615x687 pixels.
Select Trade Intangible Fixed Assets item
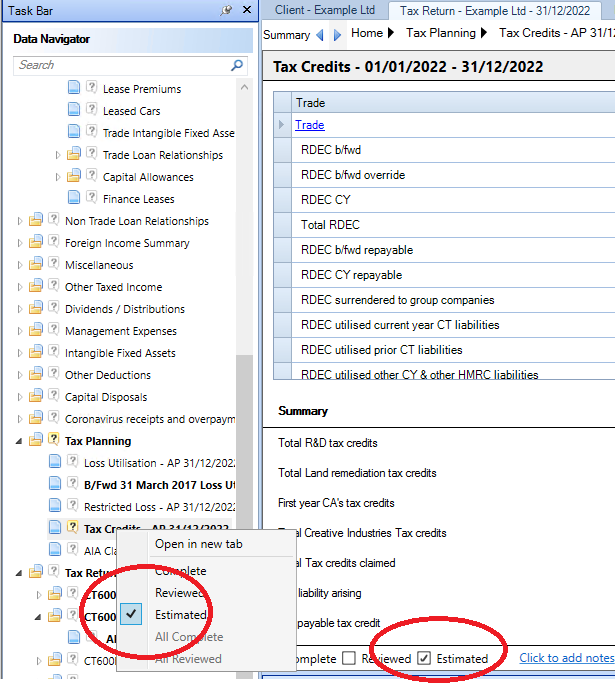pyautogui.click(x=169, y=133)
